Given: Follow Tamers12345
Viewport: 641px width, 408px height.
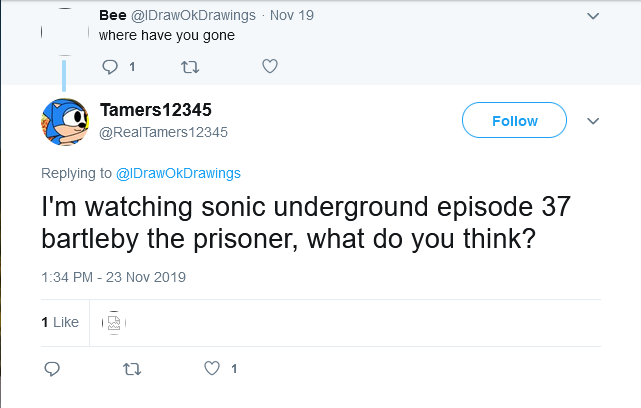Looking at the screenshot, I should coord(514,121).
